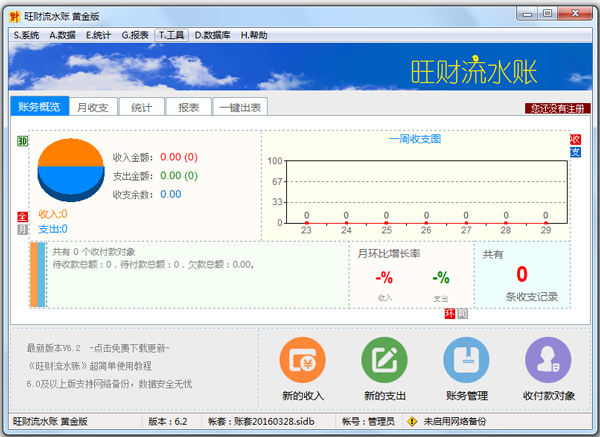Select the red 环 growth rate toggle
The width and height of the screenshot is (600, 437).
click(x=450, y=314)
